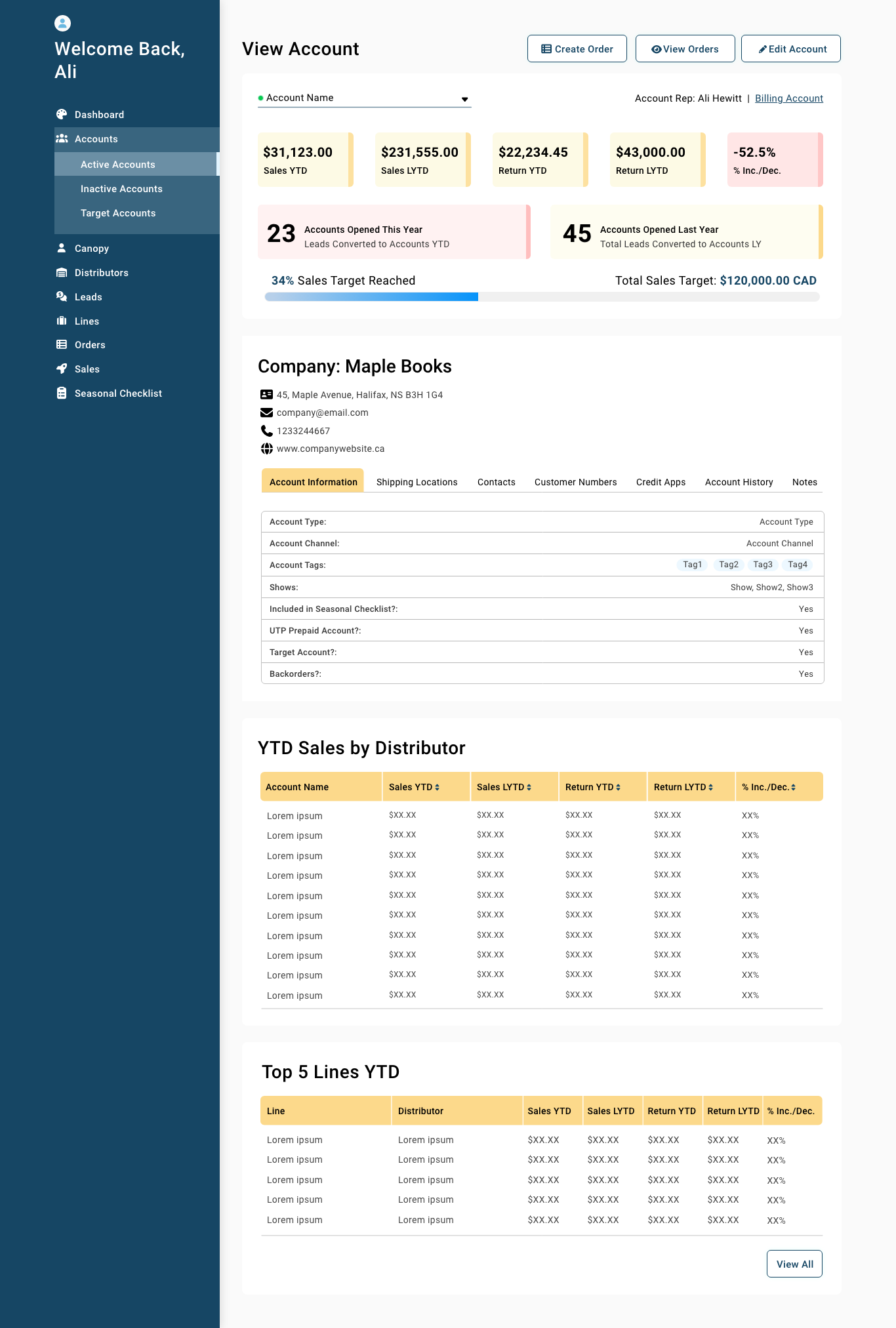The image size is (896, 1328).
Task: Select Active Accounts submenu item
Action: coord(136,164)
